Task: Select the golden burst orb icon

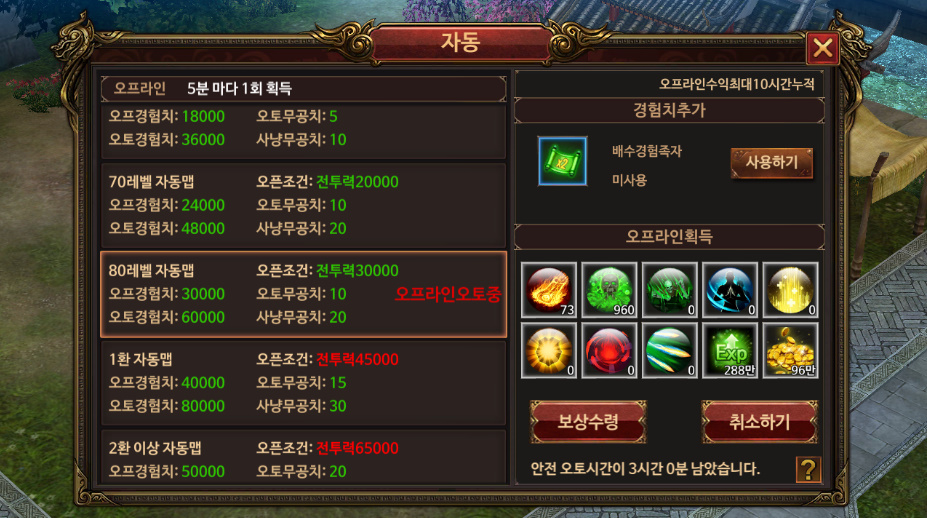Action: click(549, 351)
